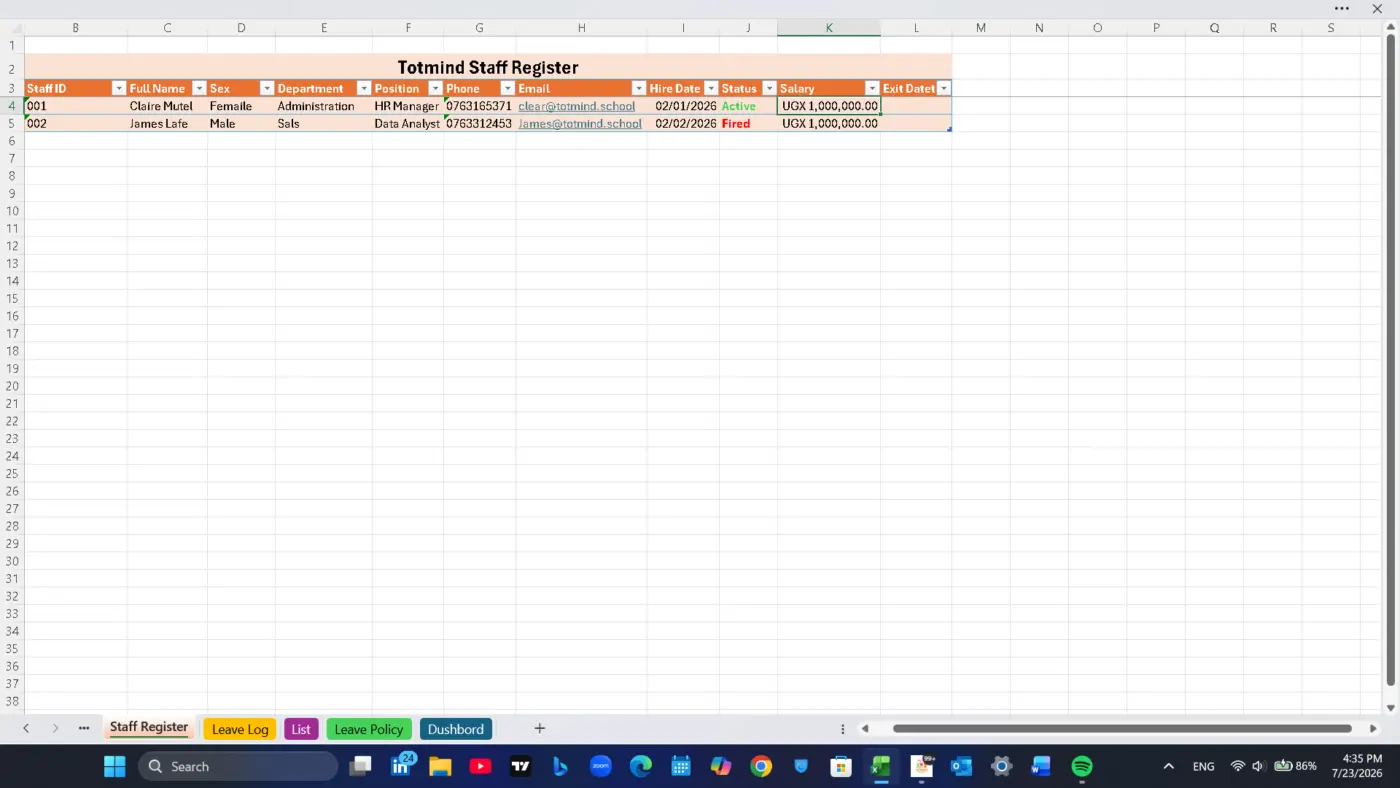This screenshot has width=1400, height=788.
Task: Open the Zoom app icon
Action: [601, 767]
